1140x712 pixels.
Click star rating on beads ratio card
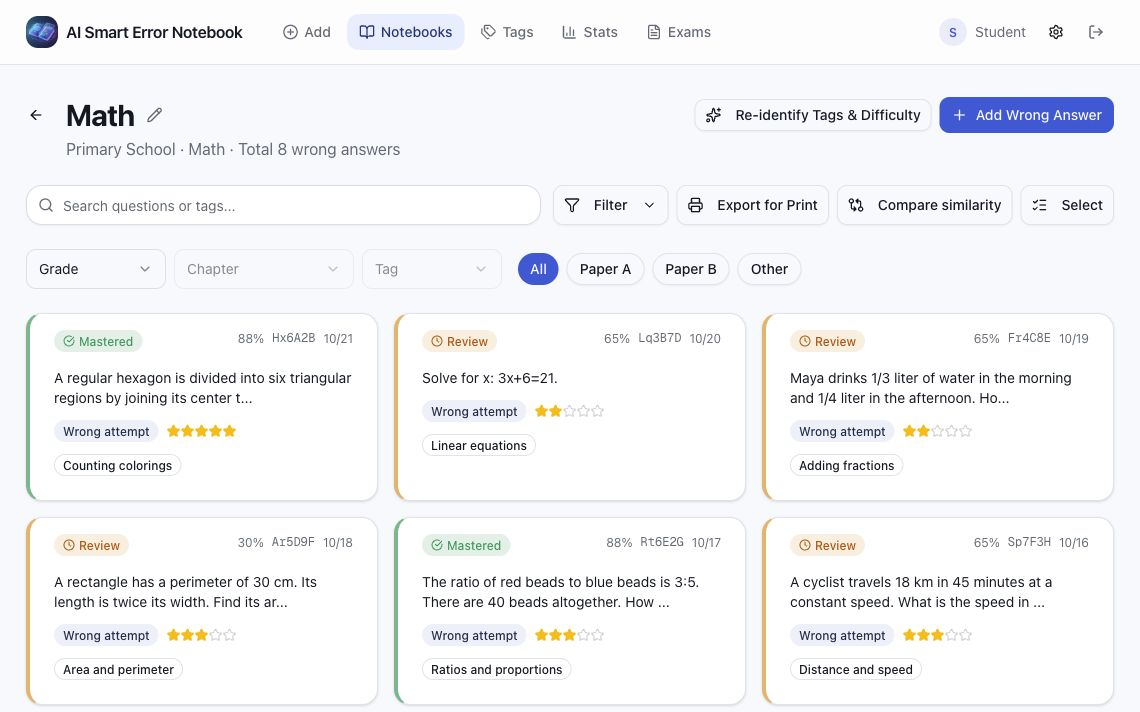pos(569,635)
